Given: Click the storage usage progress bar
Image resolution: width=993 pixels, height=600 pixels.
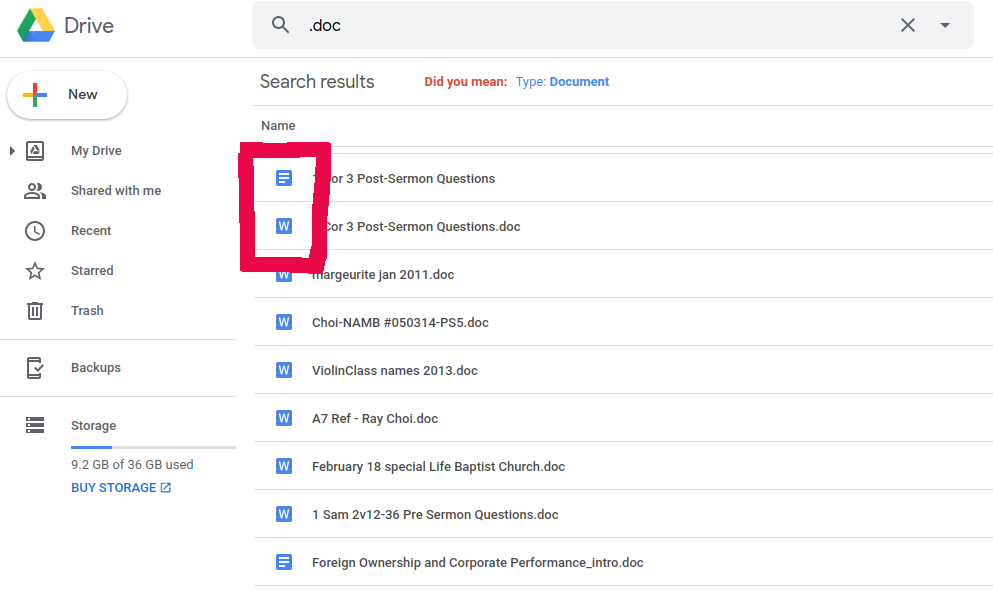Looking at the screenshot, I should click(x=153, y=447).
